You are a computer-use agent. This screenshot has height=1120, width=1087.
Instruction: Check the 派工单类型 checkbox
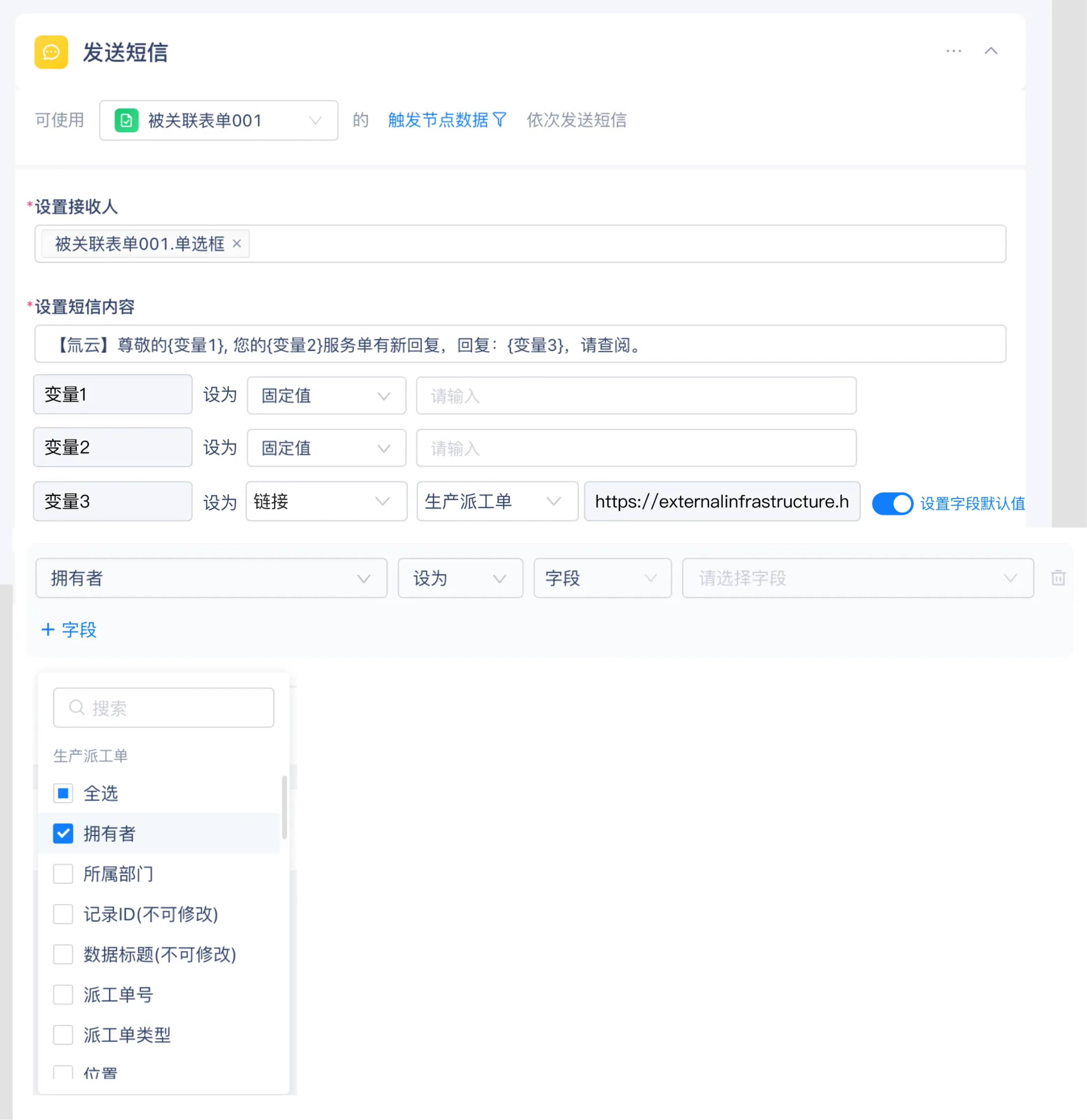click(63, 1035)
